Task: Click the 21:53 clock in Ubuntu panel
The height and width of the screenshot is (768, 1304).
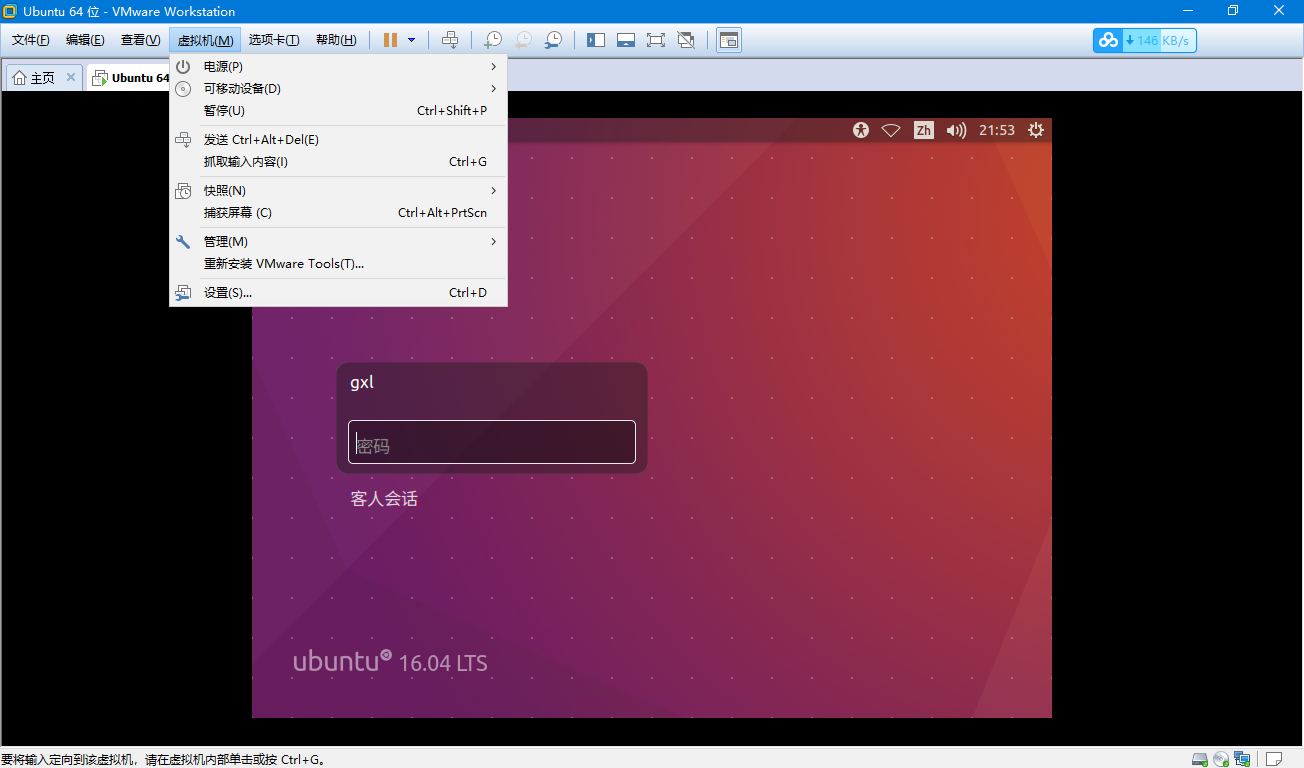Action: (x=997, y=130)
